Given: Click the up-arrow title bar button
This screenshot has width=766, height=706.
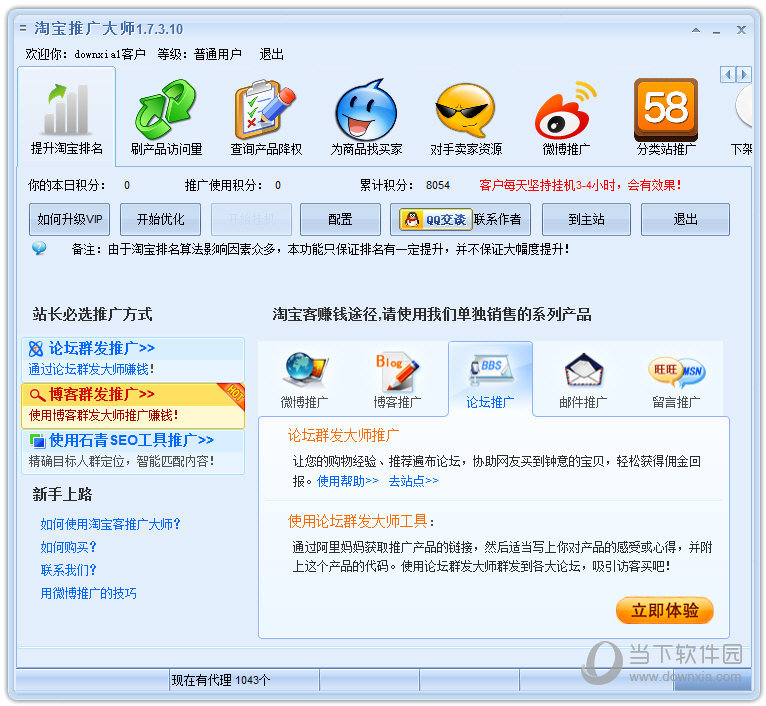Looking at the screenshot, I should coord(696,30).
